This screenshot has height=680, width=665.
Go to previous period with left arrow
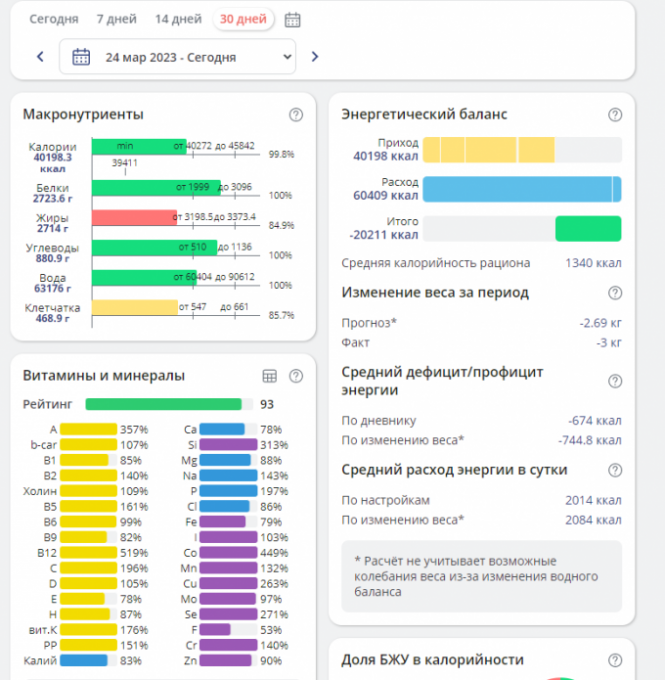pos(40,57)
